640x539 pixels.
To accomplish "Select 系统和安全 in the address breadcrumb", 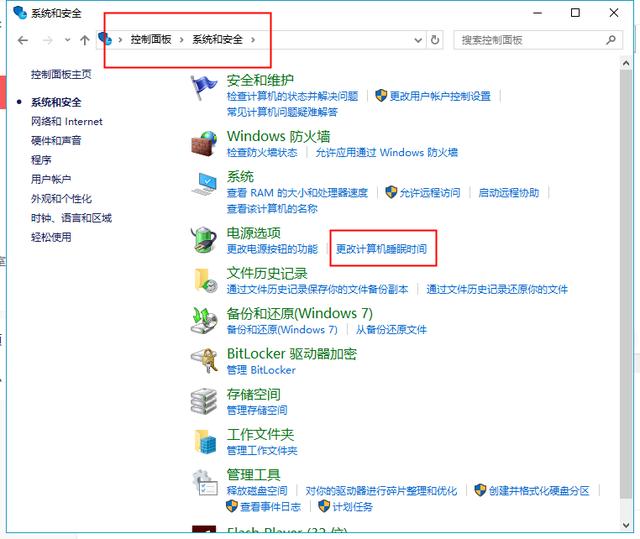I will [218, 40].
